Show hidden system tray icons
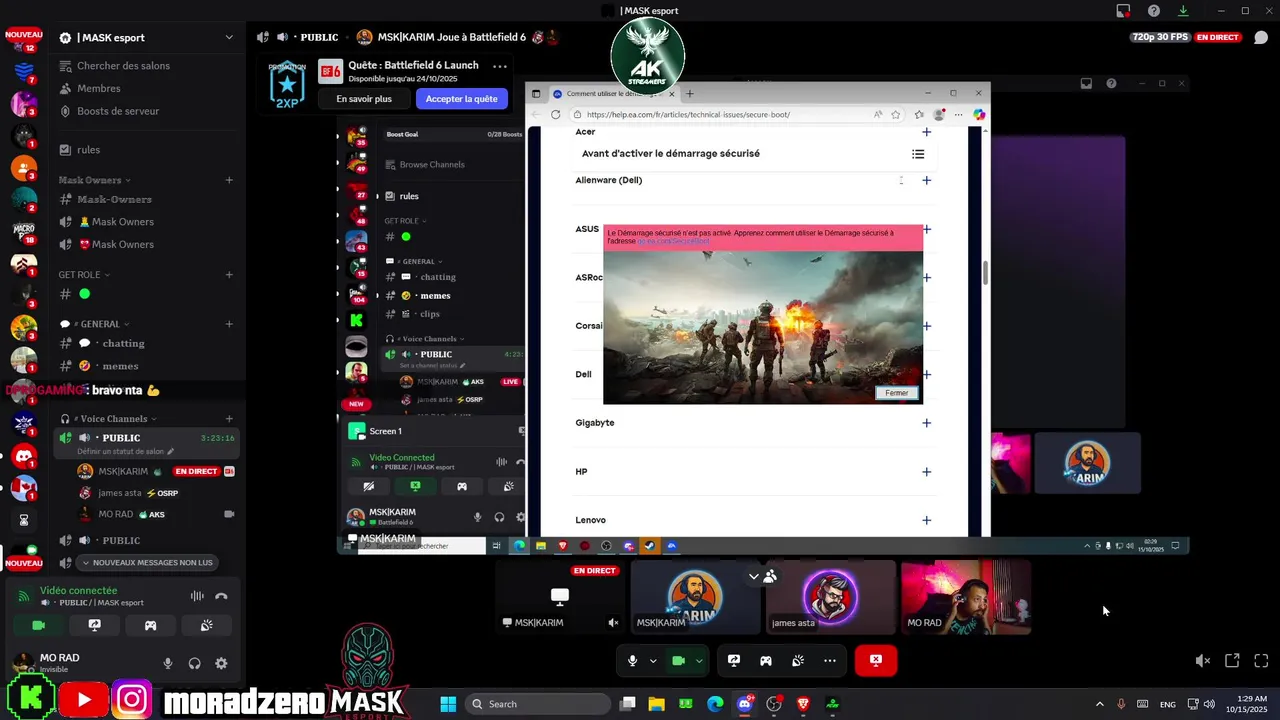 tap(1099, 704)
